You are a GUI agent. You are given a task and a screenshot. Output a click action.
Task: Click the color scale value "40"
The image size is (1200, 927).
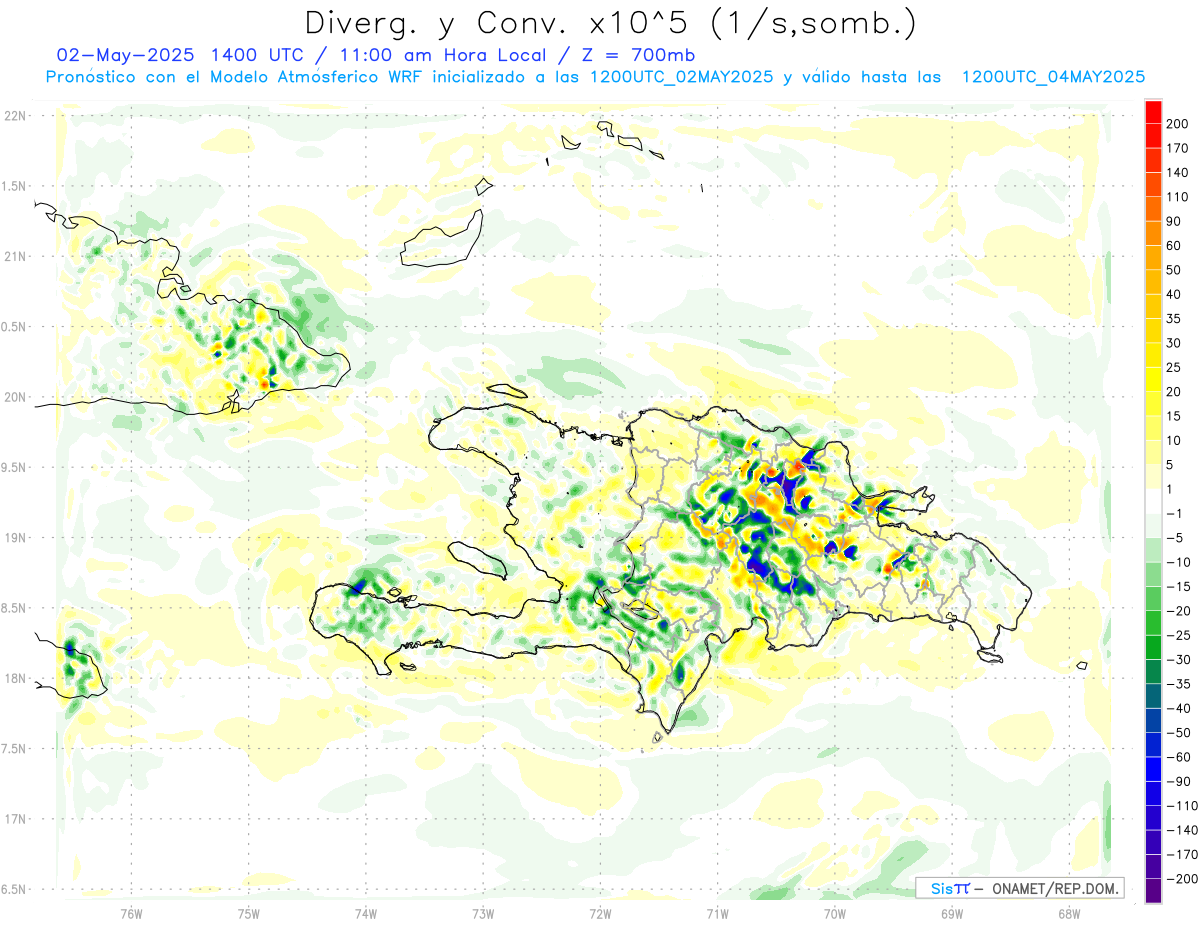click(x=1174, y=294)
